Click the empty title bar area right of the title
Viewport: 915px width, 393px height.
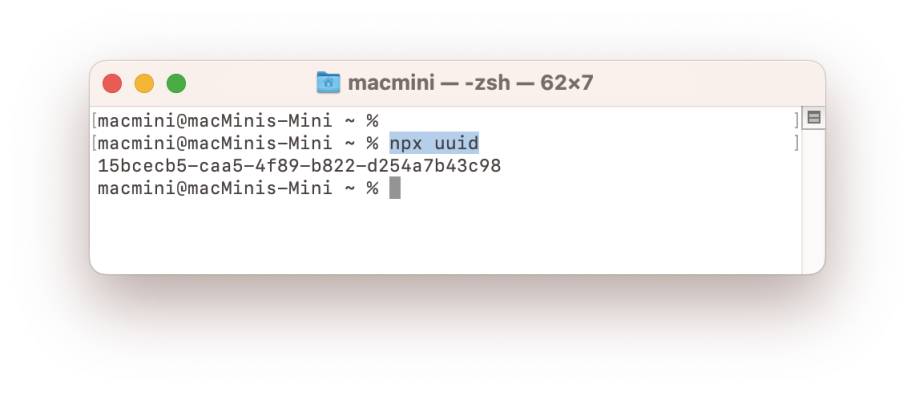706,83
